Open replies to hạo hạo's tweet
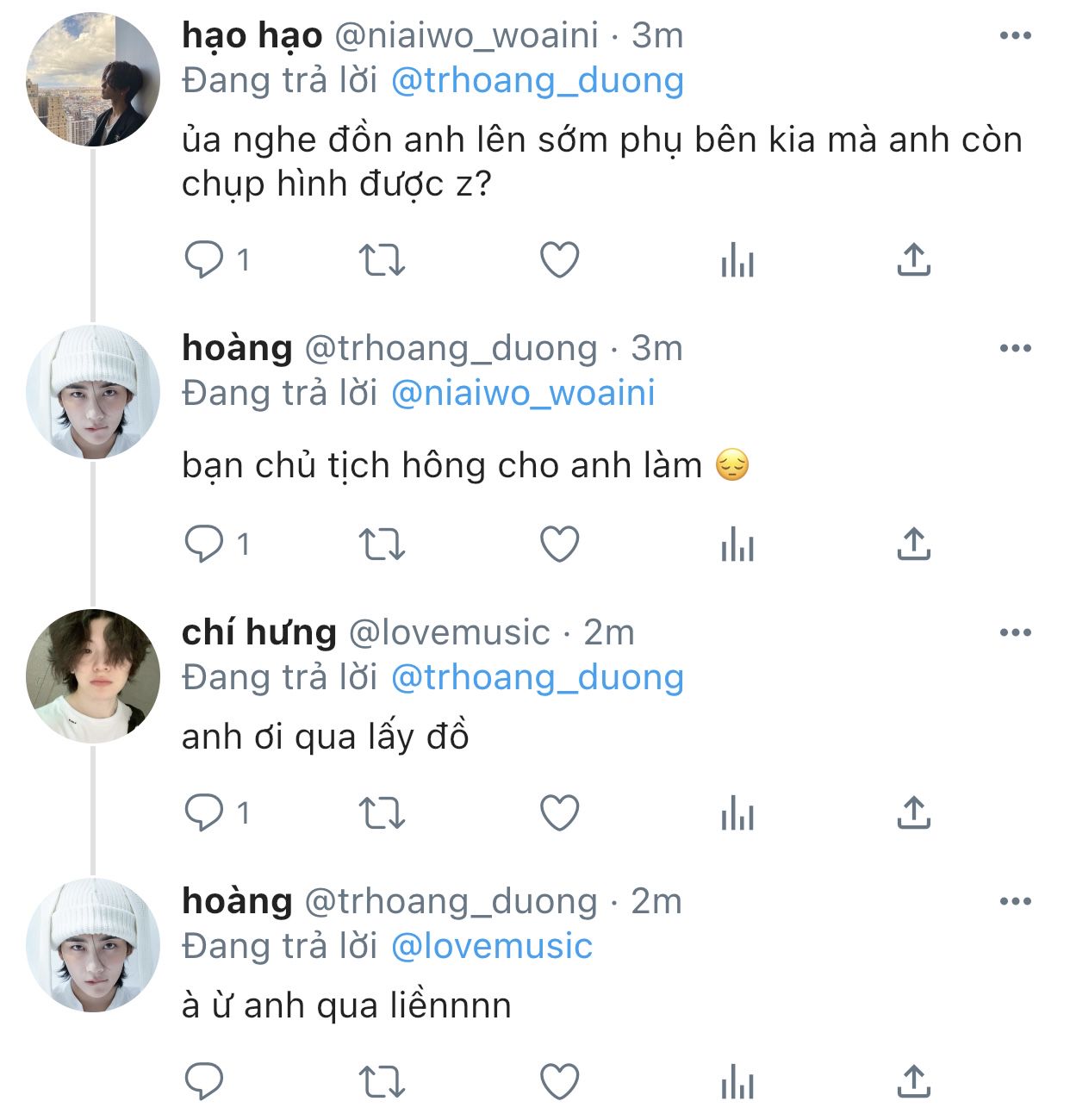 pyautogui.click(x=205, y=259)
